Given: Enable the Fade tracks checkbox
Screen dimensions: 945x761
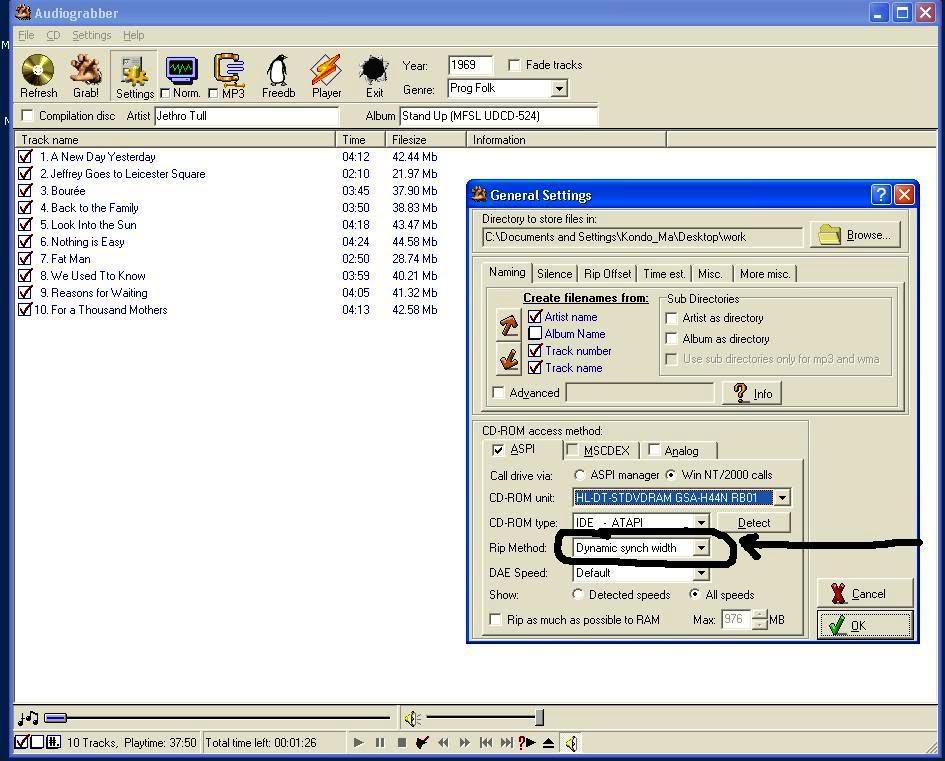Looking at the screenshot, I should coord(513,64).
